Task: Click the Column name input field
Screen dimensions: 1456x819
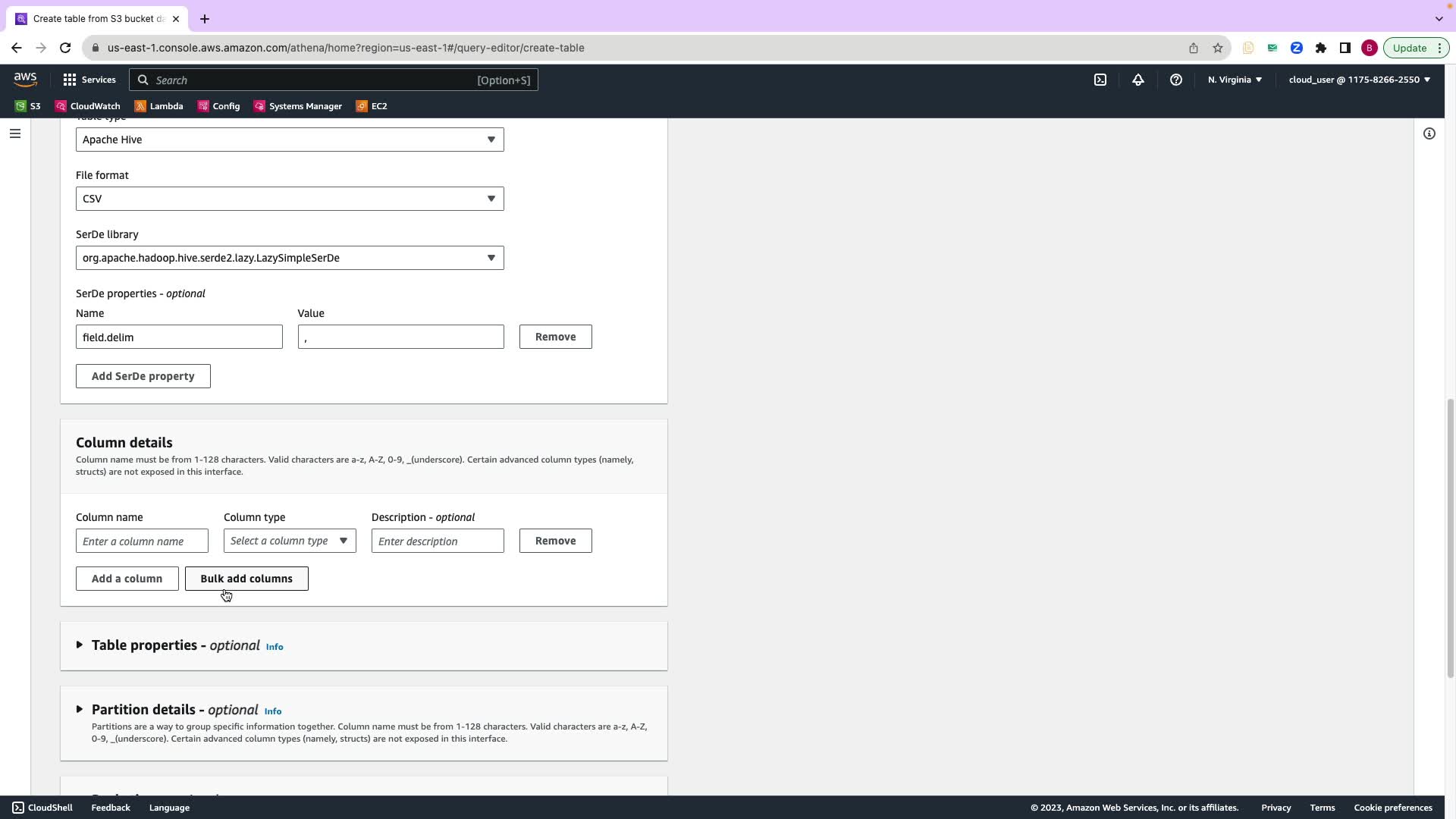Action: coord(142,541)
